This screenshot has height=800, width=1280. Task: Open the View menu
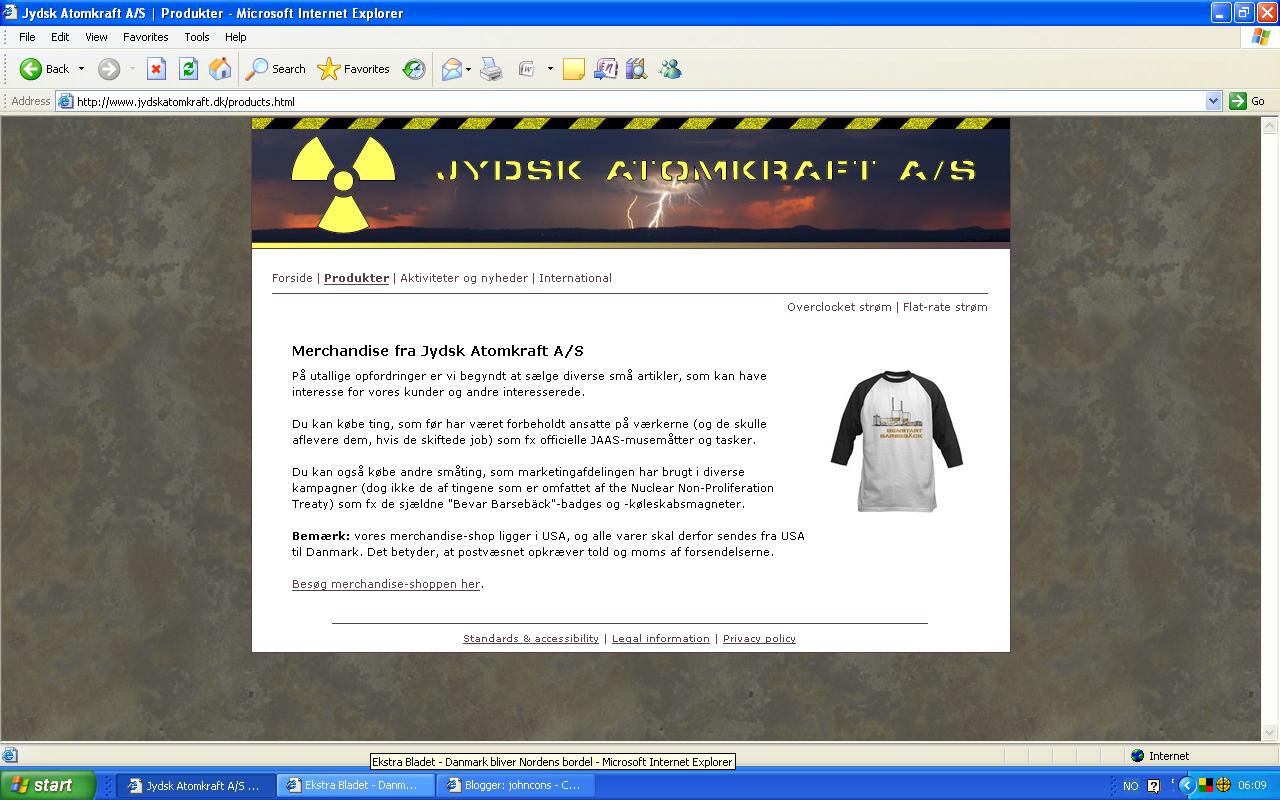[x=96, y=37]
